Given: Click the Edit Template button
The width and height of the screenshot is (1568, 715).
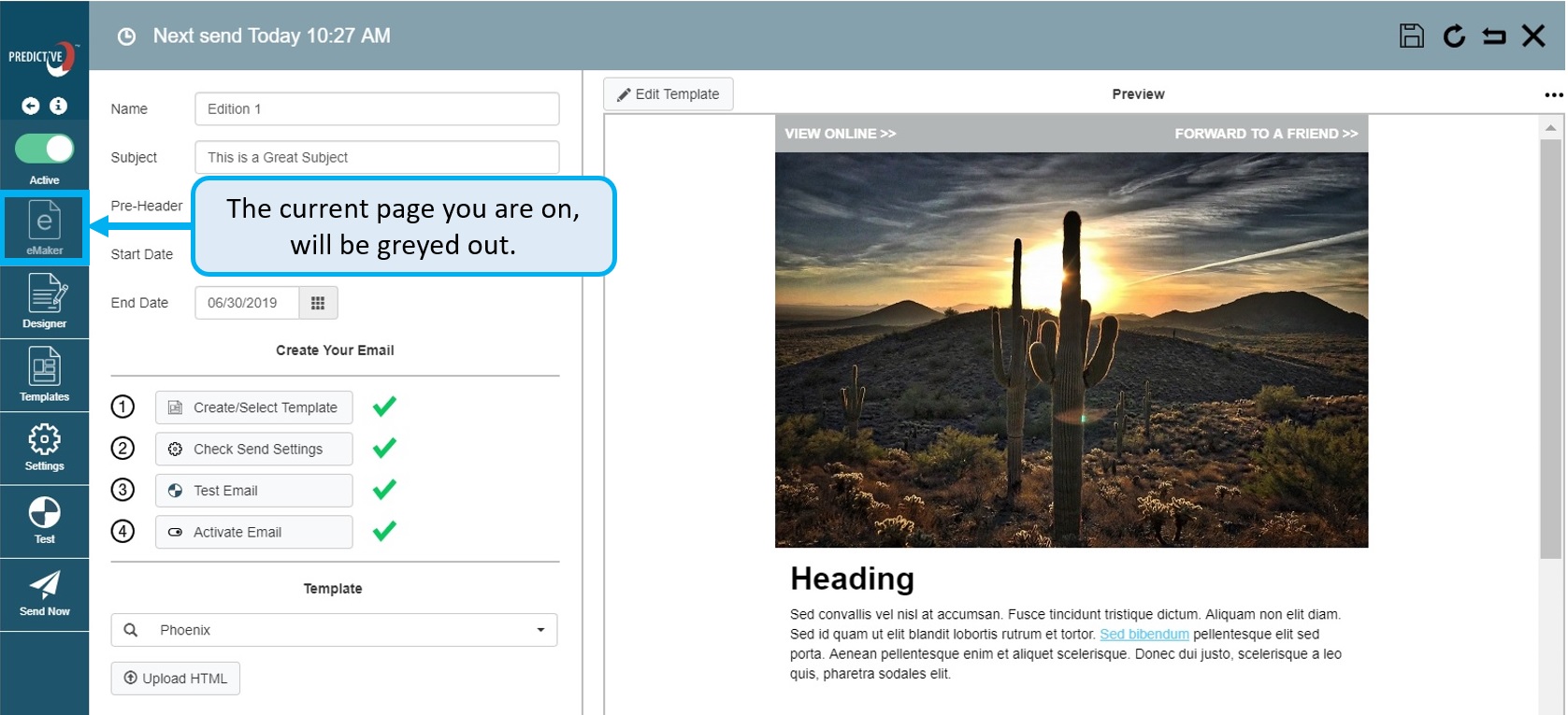Looking at the screenshot, I should pos(668,94).
